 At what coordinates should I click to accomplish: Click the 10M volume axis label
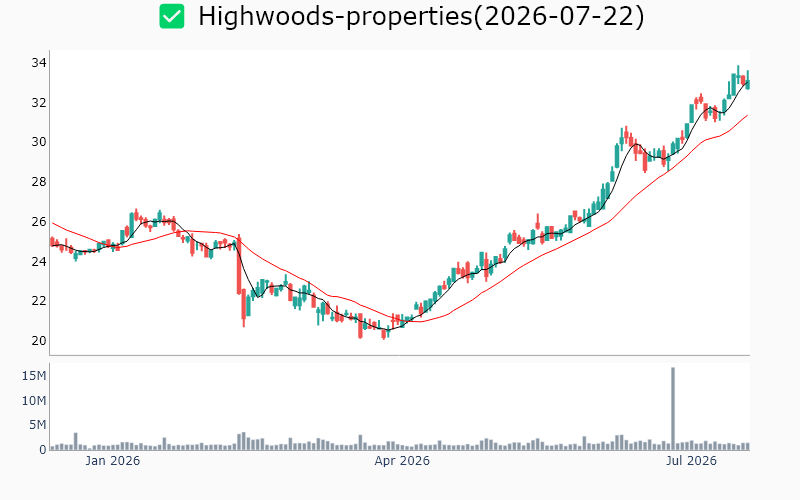(x=34, y=401)
